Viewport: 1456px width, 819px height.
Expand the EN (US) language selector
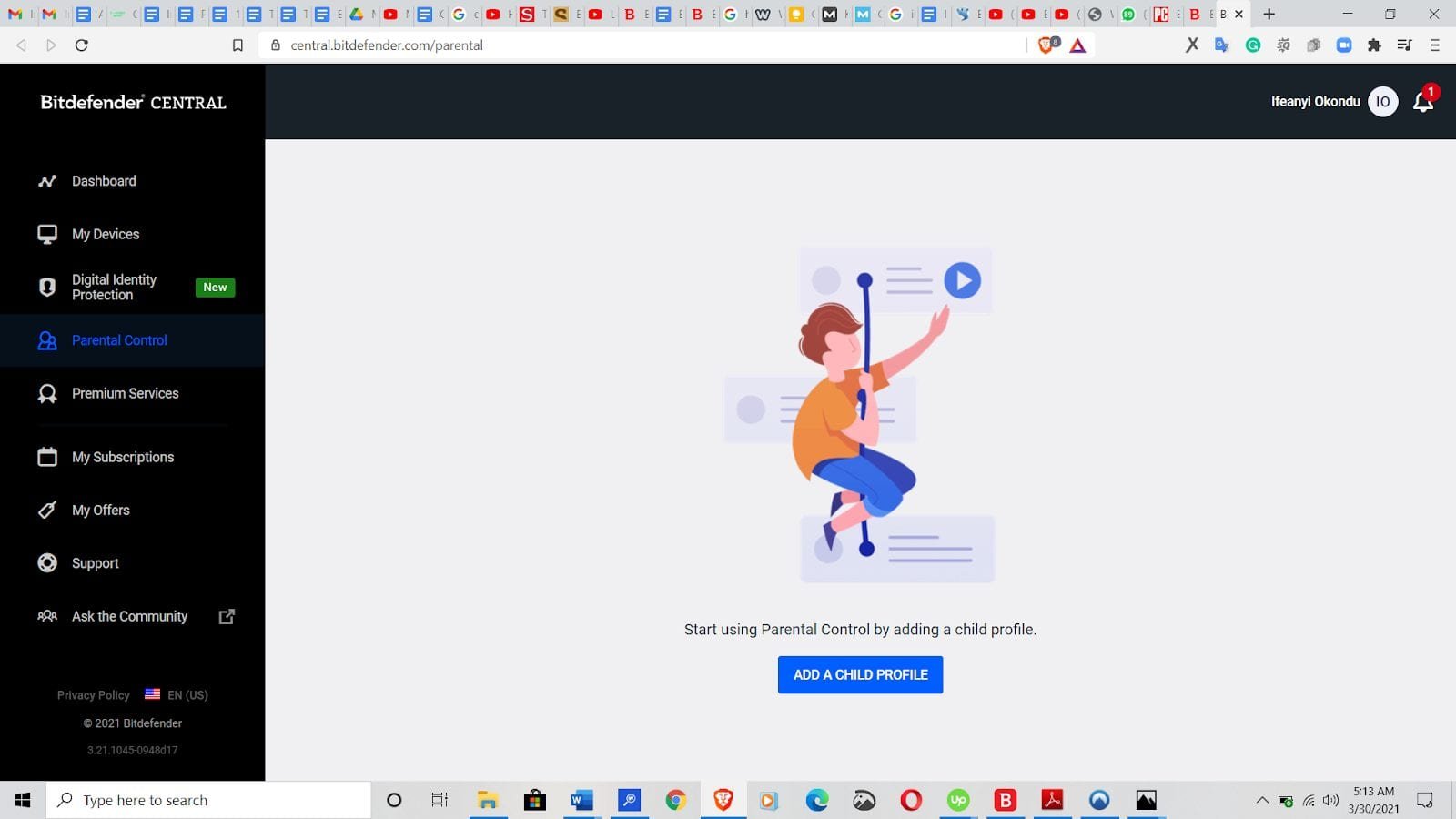pyautogui.click(x=177, y=695)
